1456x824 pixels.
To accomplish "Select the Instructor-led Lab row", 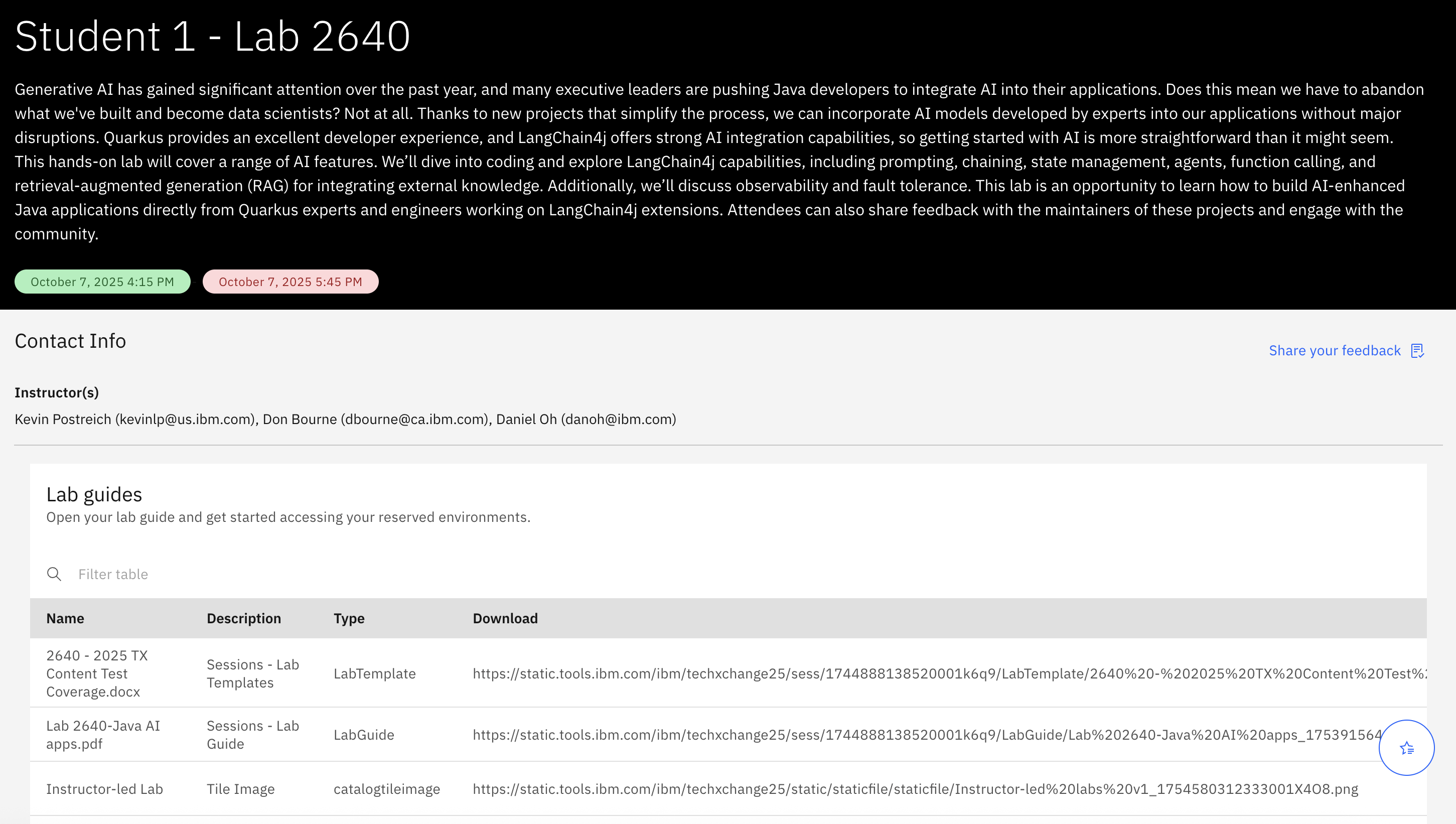I will coord(105,788).
